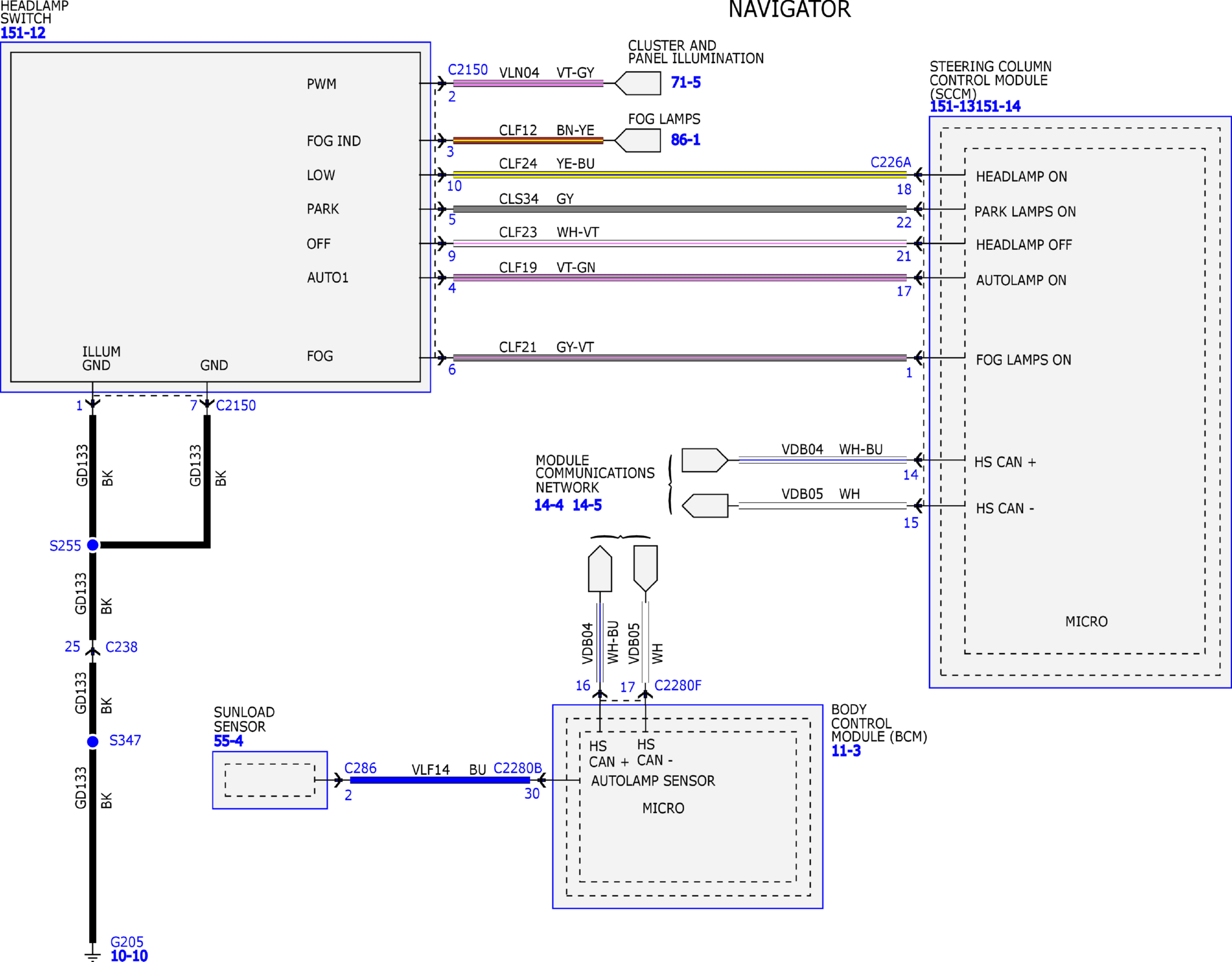Screen dimensions: 1232x962
Task: Click the VT-GN wire color label
Action: [x=576, y=267]
